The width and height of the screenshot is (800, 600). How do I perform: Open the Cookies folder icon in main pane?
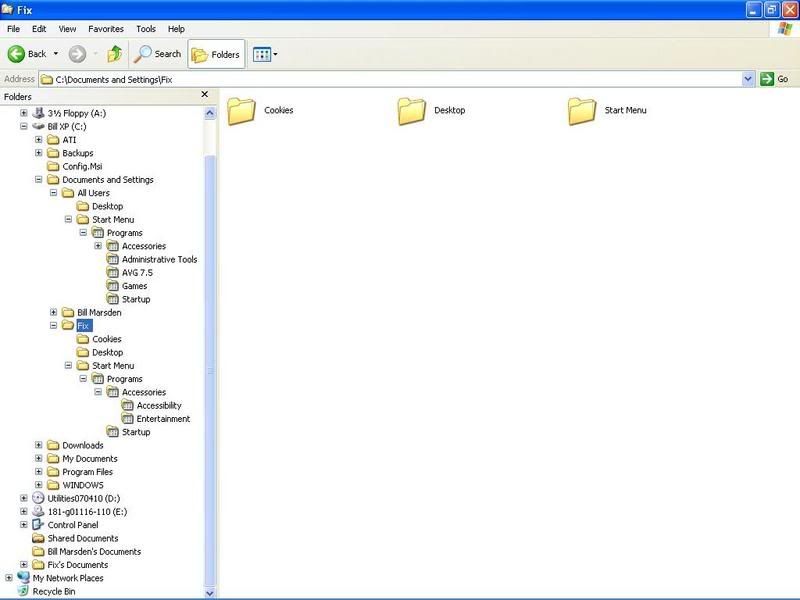(x=242, y=111)
